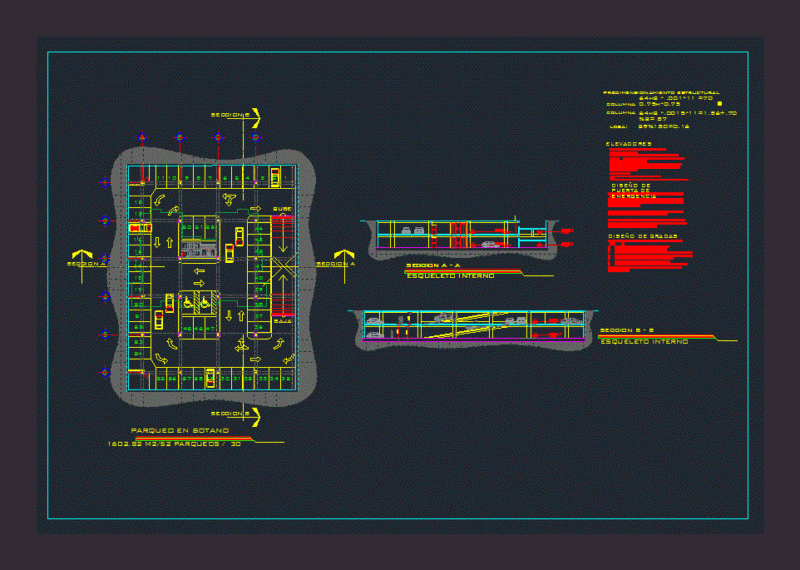Pick the section B arrow marker above the plan

click(256, 117)
